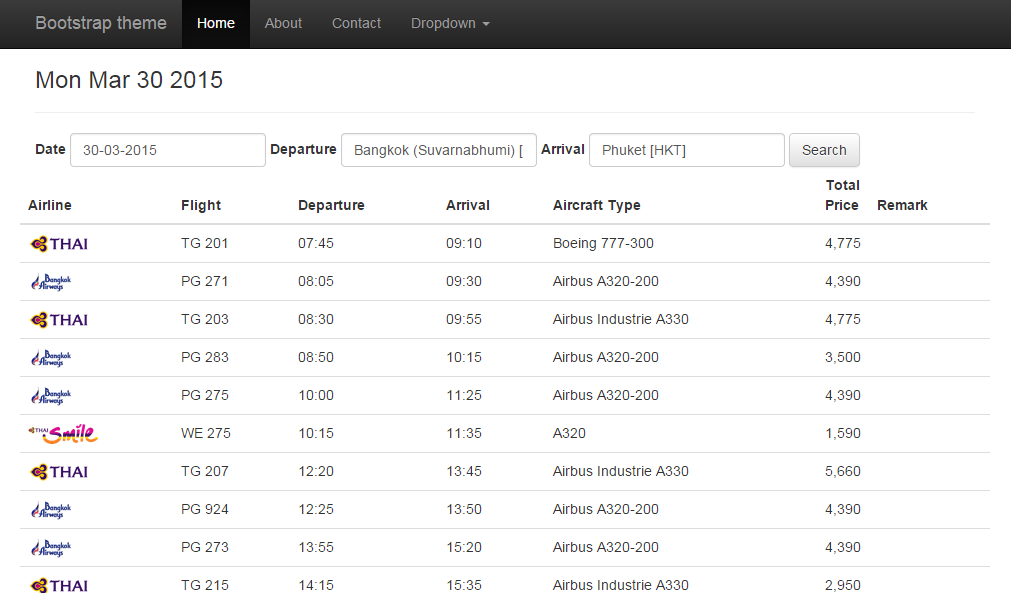
Task: Click departure time 08:30
Action: (x=316, y=319)
